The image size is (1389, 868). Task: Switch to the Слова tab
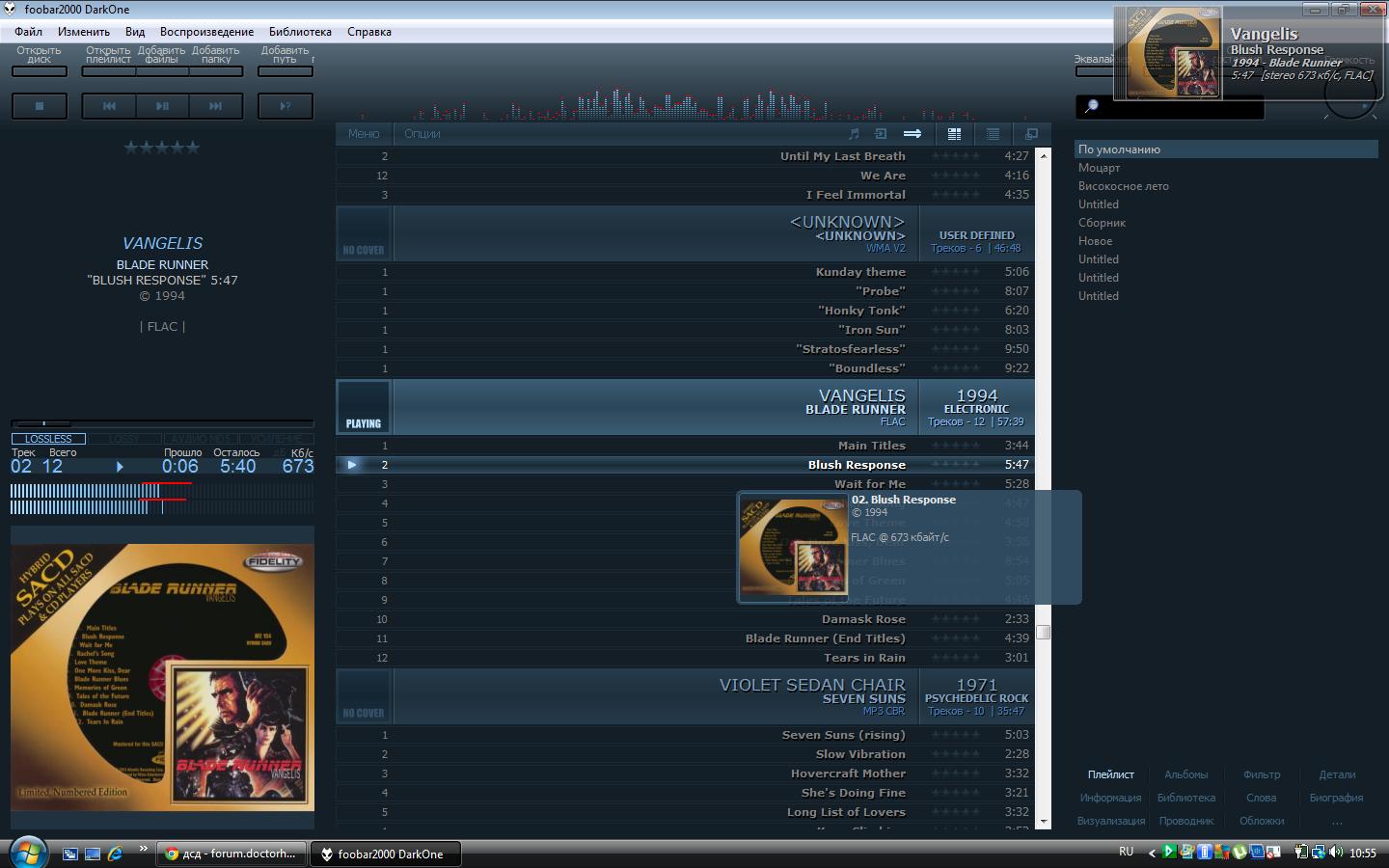click(x=1262, y=798)
